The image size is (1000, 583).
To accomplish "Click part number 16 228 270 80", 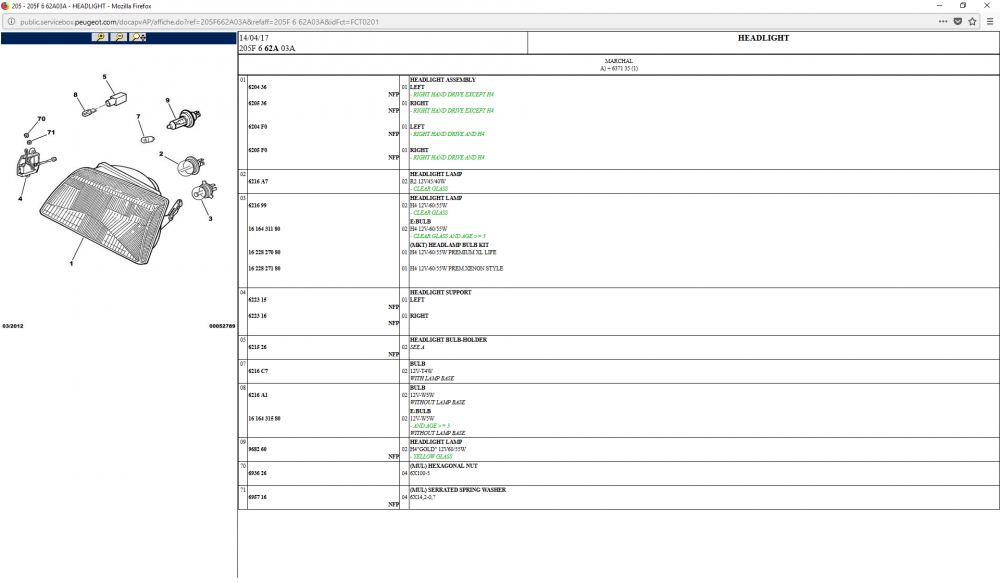I will [x=265, y=252].
